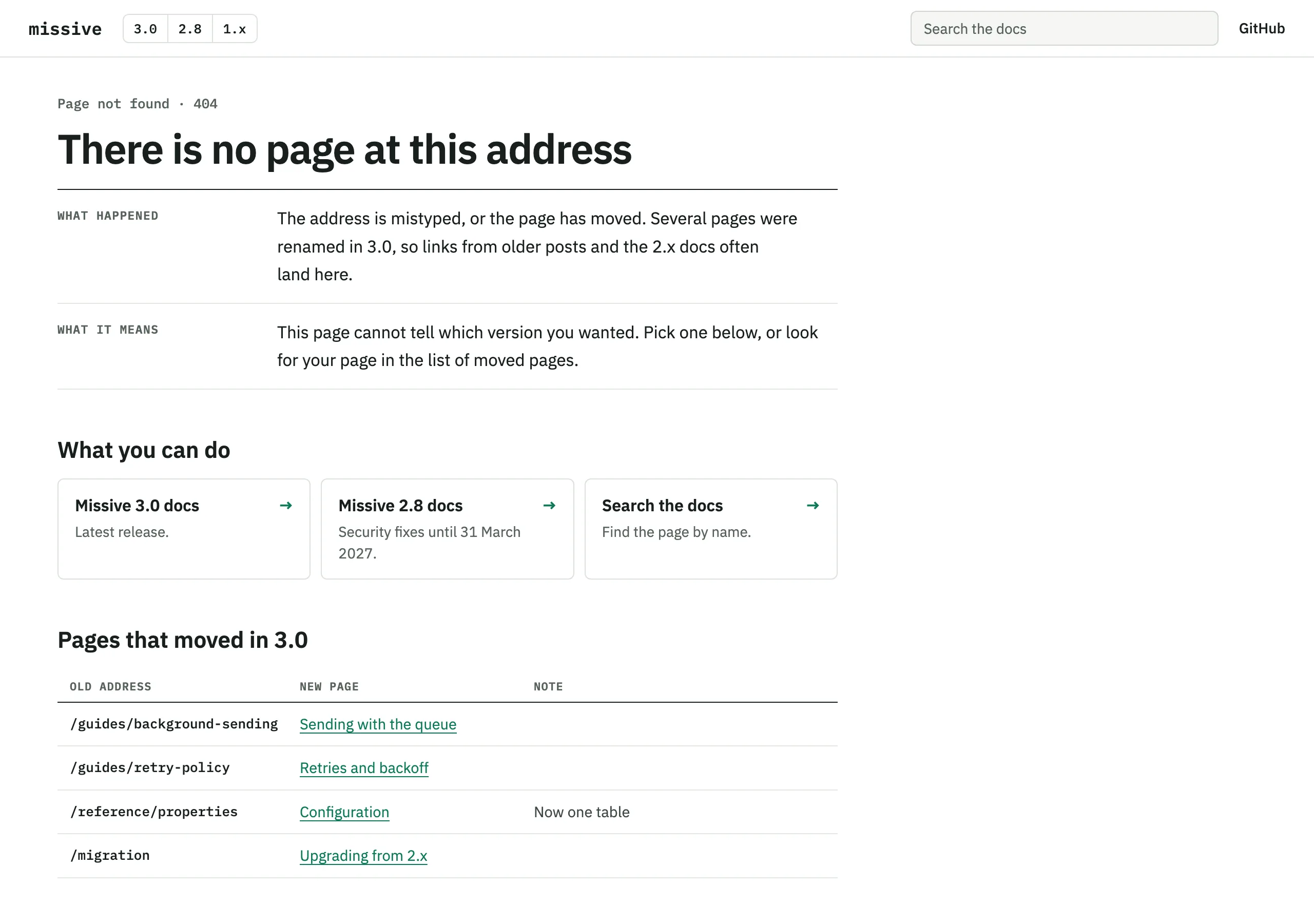
Task: Click the Page not found · 404 label
Action: [138, 104]
